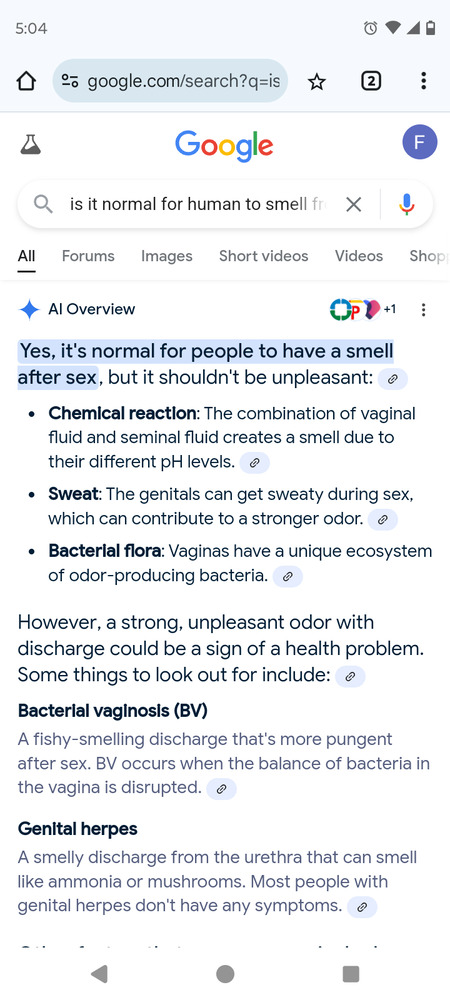Select the Videos tab
Viewport: 450px width, 1000px height.
click(359, 256)
